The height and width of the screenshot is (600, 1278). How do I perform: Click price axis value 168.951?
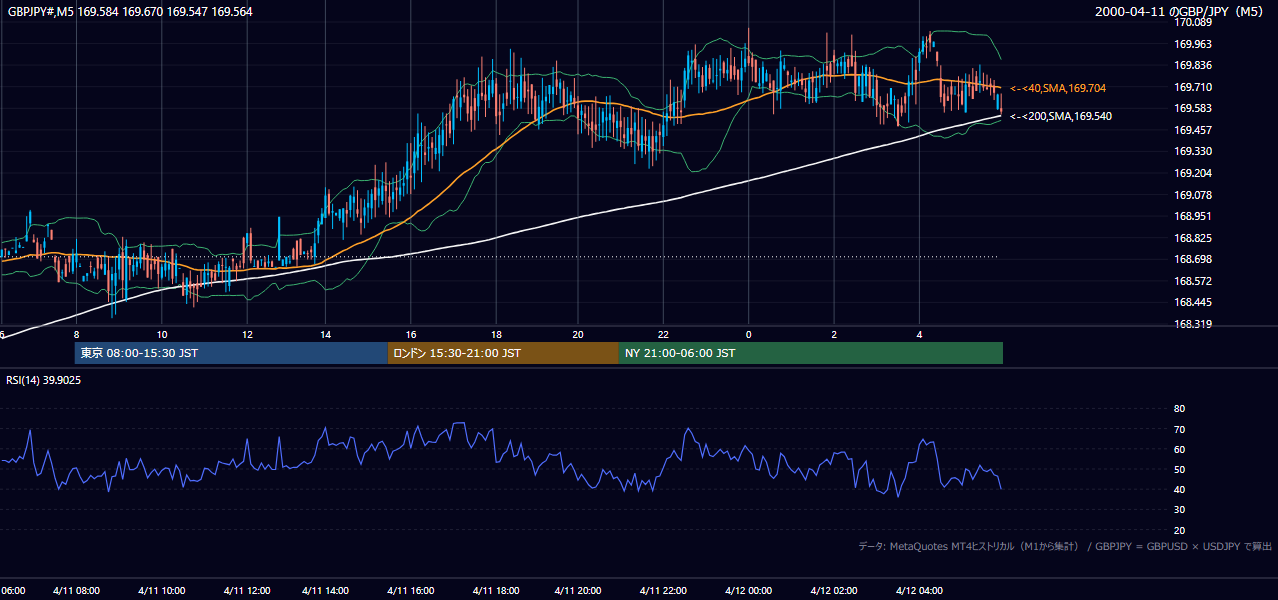point(1192,216)
